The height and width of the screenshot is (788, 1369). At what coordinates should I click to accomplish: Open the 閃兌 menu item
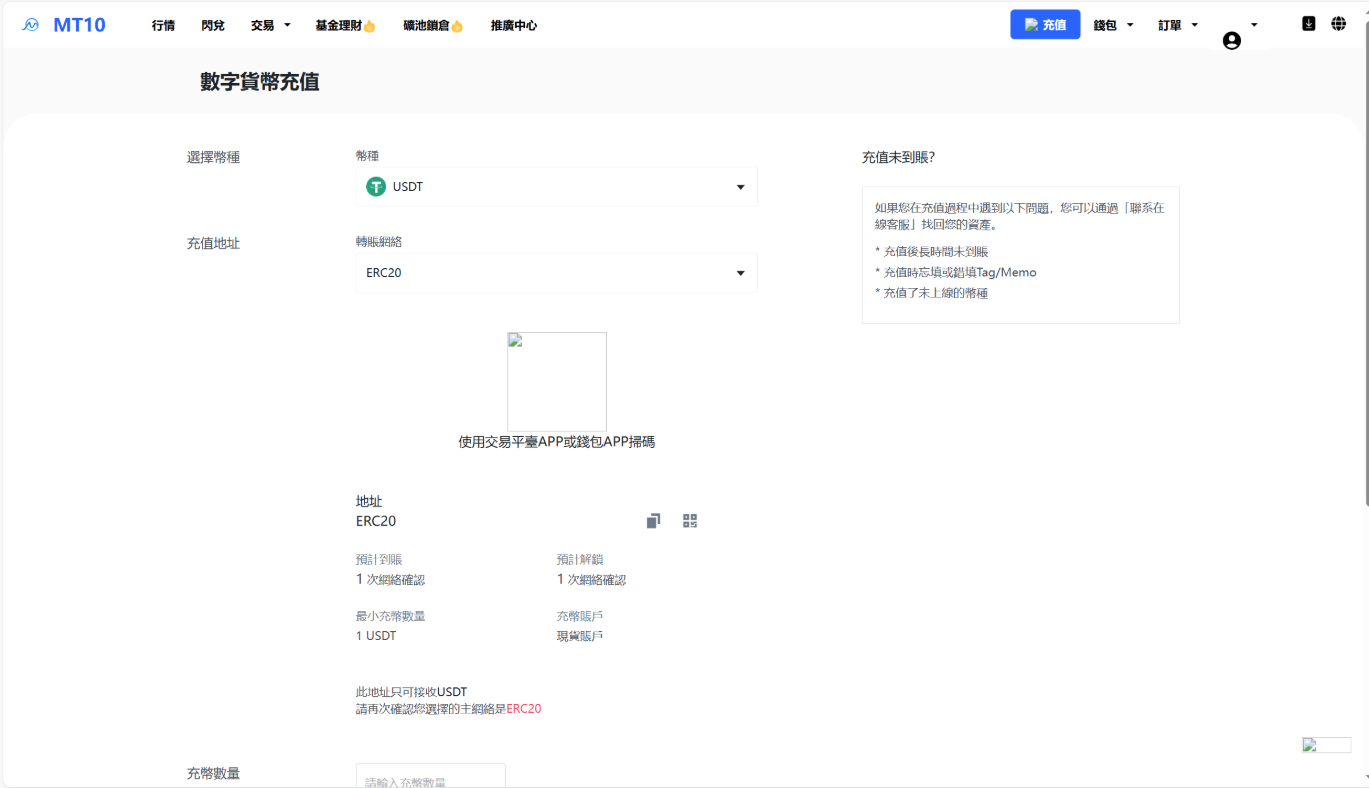[213, 25]
